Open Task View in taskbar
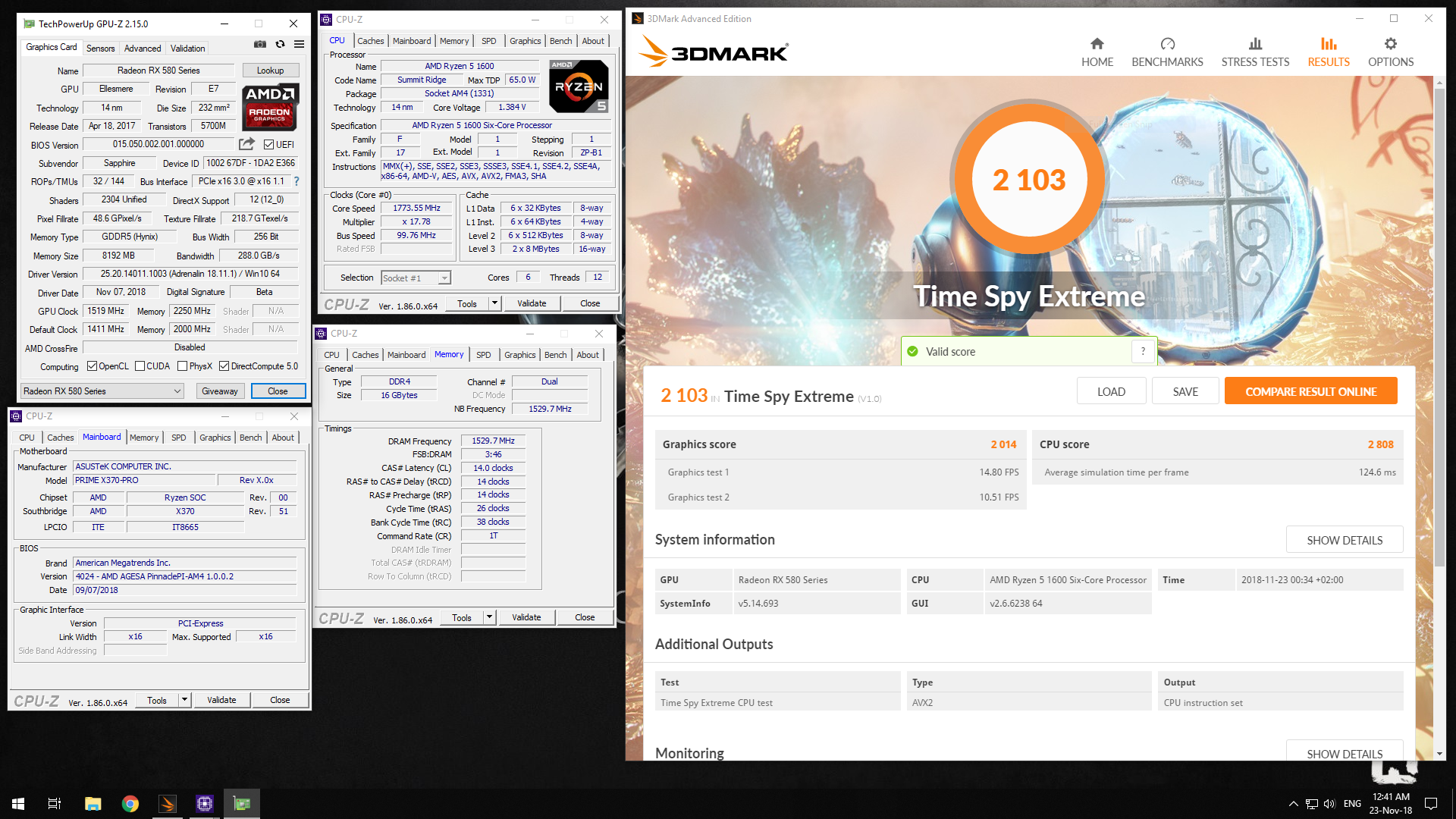1456x819 pixels. (55, 804)
